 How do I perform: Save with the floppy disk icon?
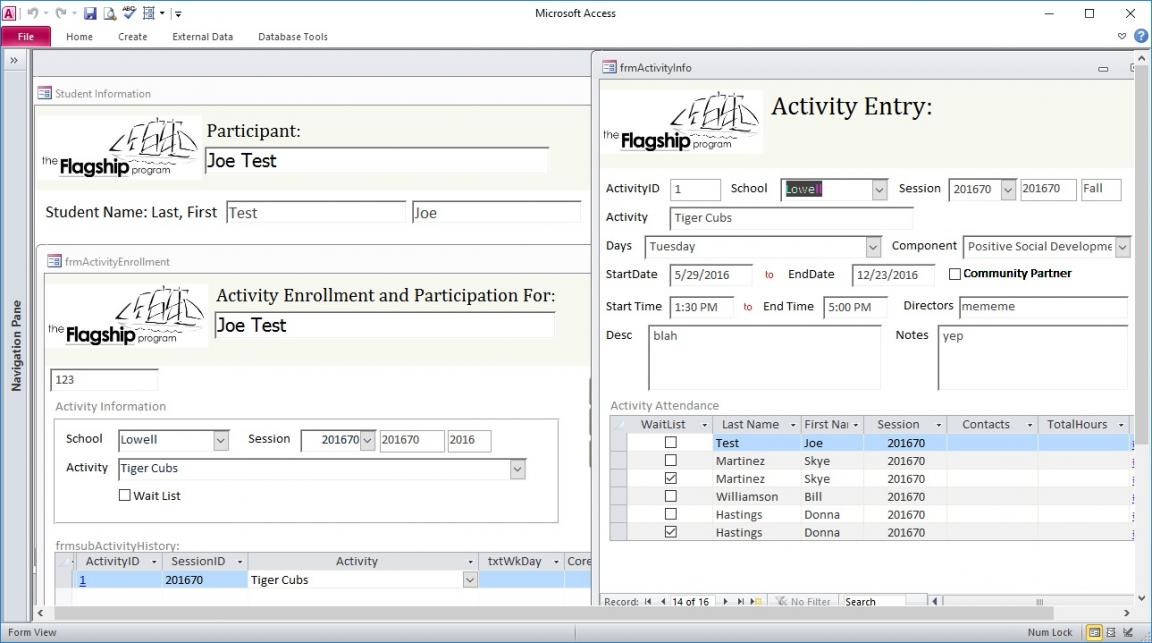click(90, 13)
